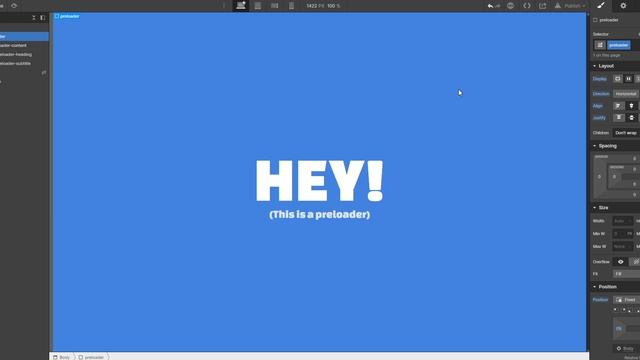Open the Position Fixed dropdown
The width and height of the screenshot is (640, 360).
coord(627,300)
